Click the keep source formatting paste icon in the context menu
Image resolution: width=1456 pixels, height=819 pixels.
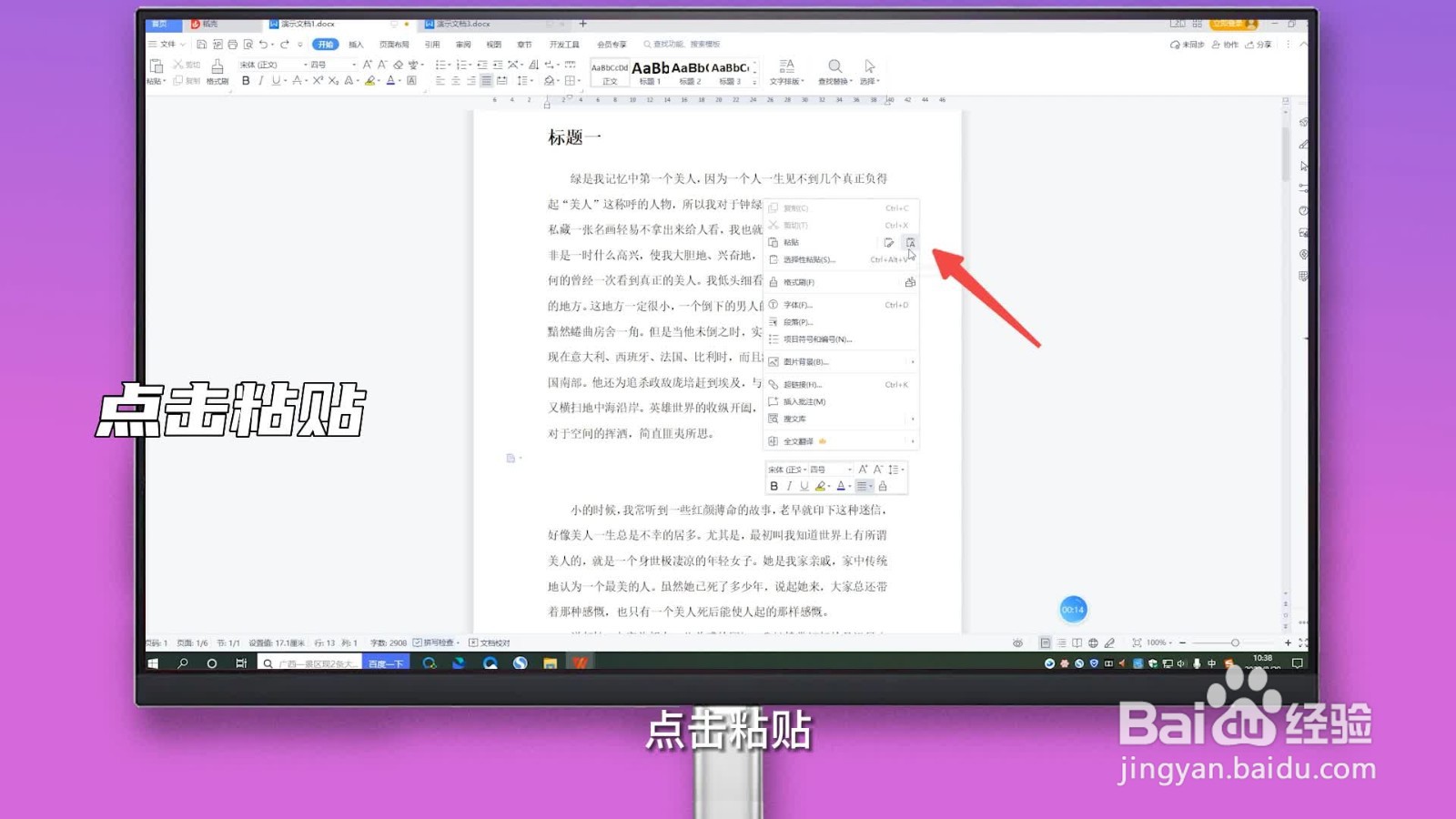pyautogui.click(x=888, y=243)
